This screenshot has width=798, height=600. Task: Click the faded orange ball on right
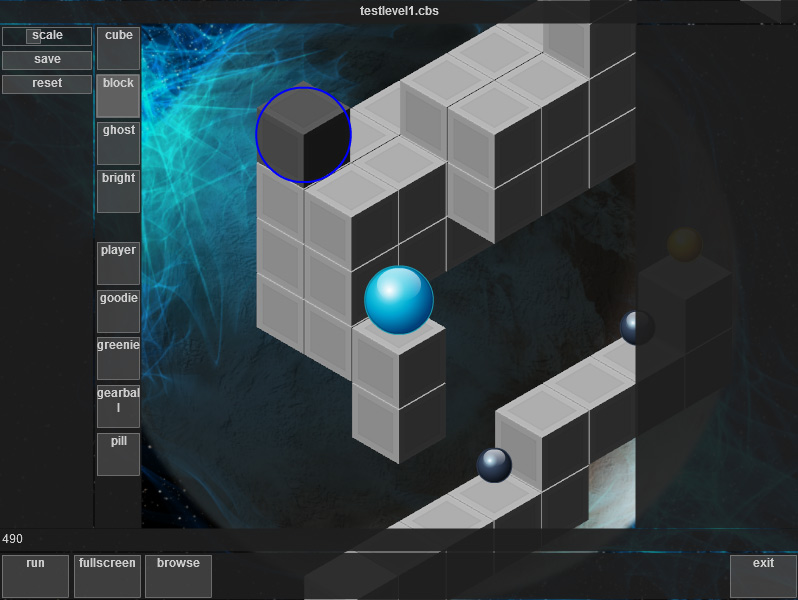coord(685,244)
